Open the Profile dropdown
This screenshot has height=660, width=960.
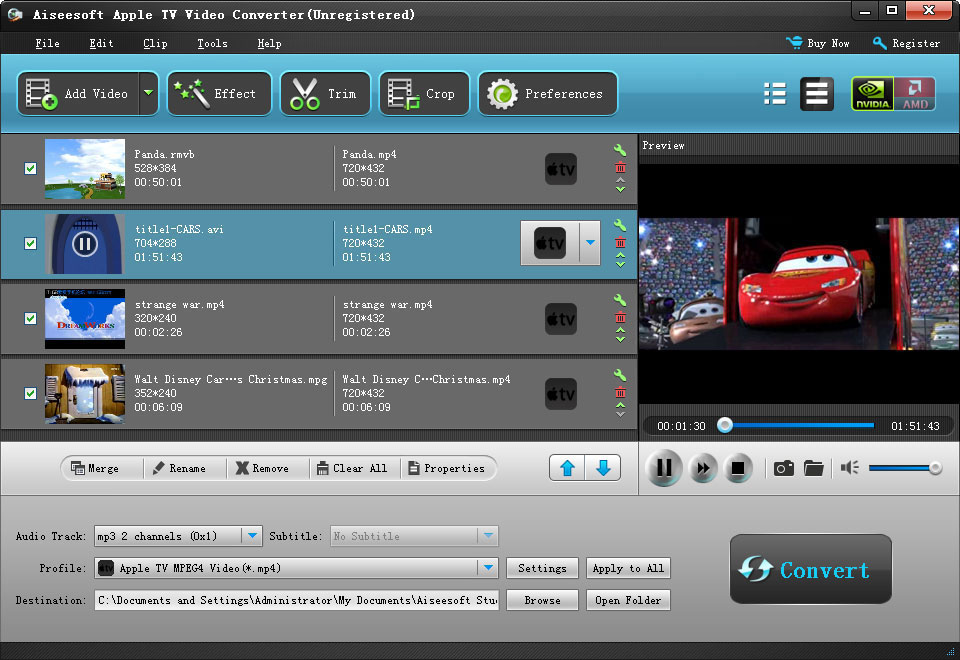(488, 568)
